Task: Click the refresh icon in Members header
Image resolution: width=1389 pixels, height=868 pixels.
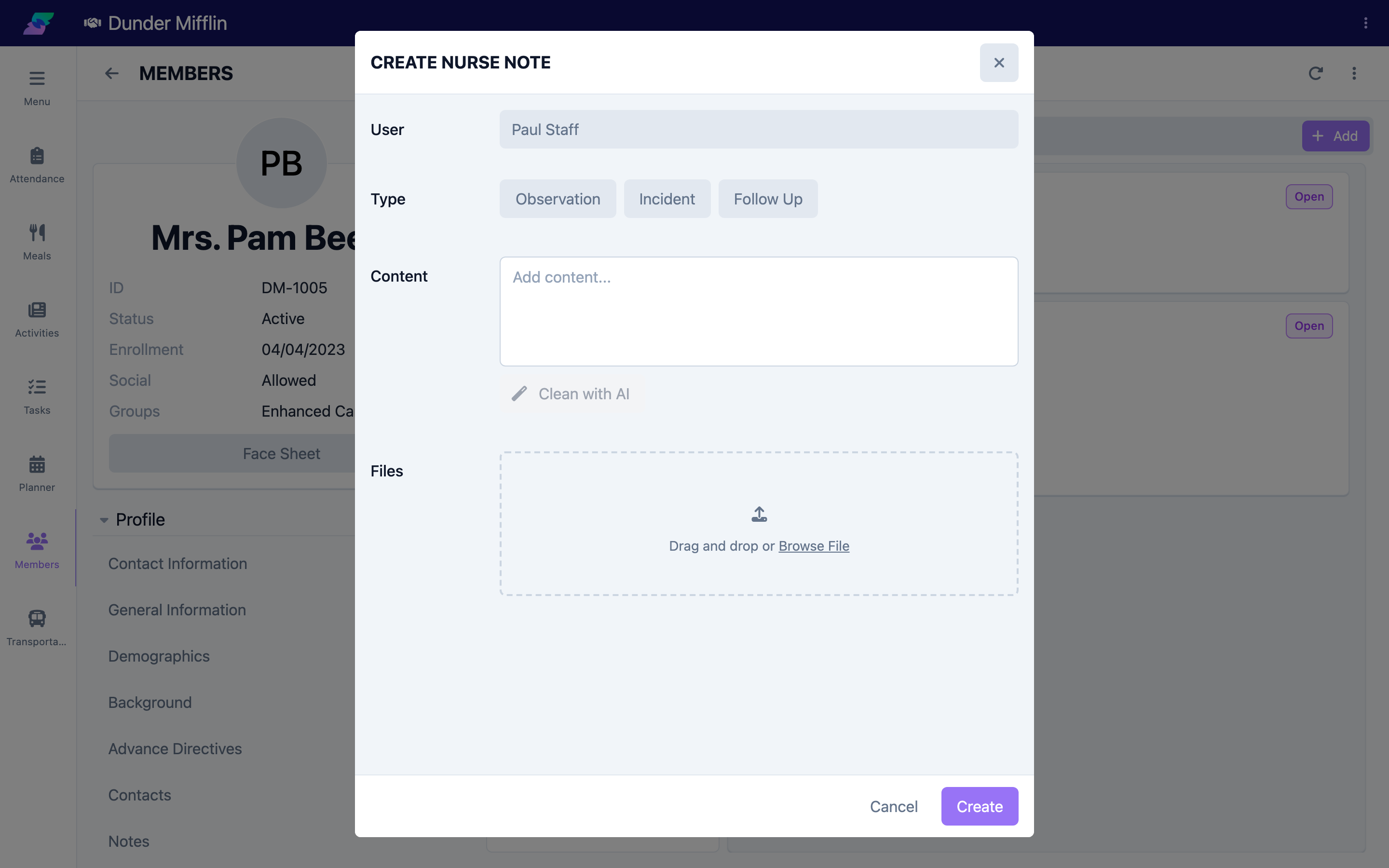Action: pyautogui.click(x=1315, y=73)
